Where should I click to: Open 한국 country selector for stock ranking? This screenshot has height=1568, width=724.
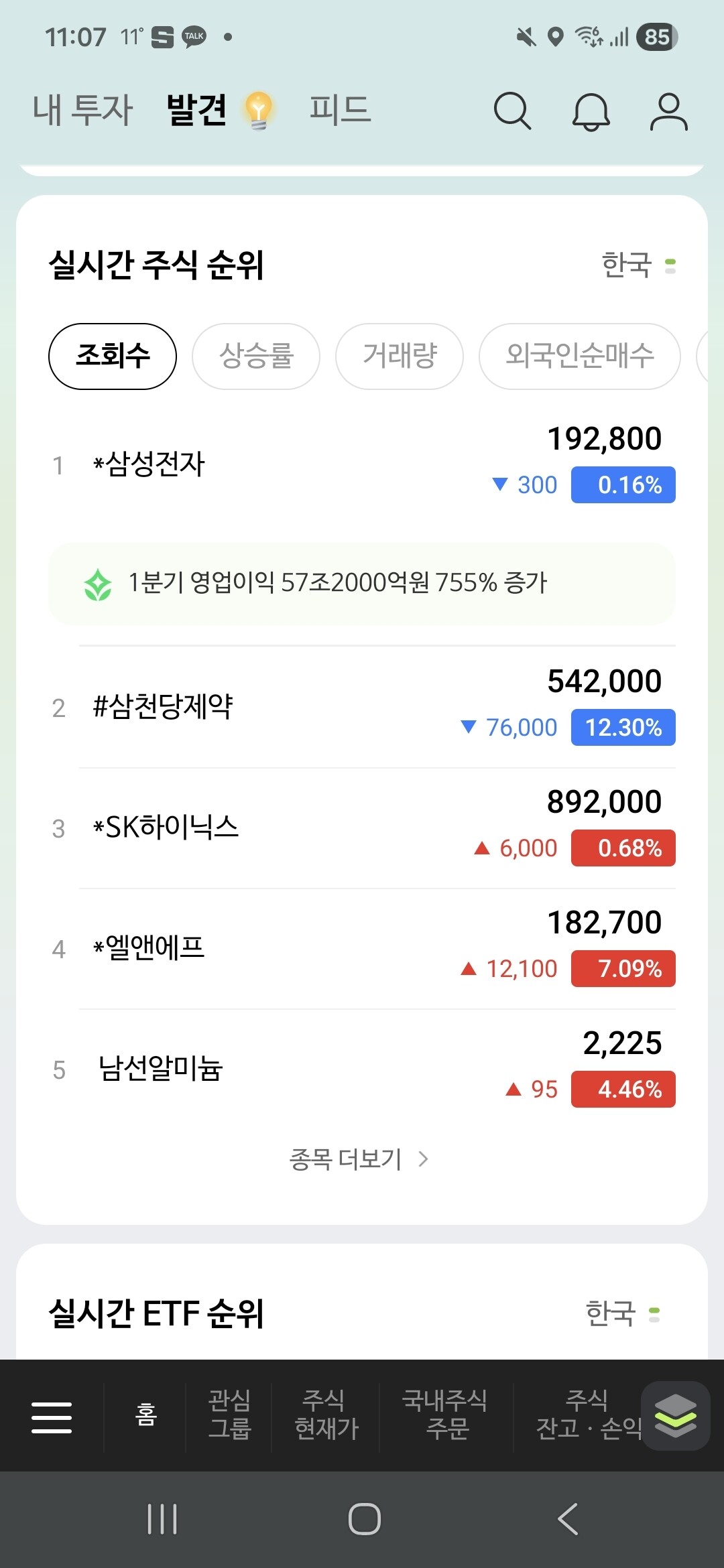(638, 265)
